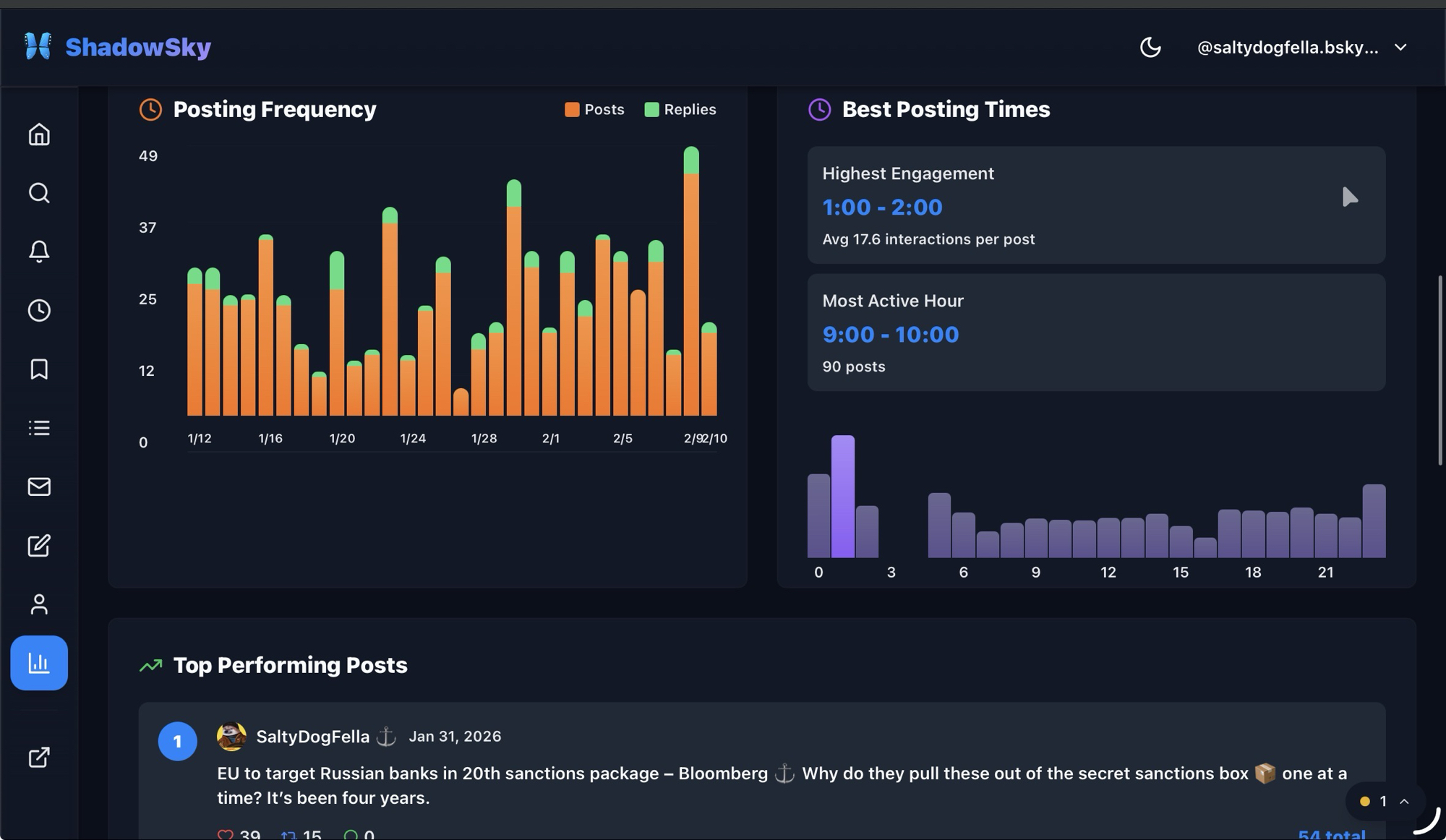Screen dimensions: 1446x840
Task: Toggle Posts series in chart legend
Action: [594, 110]
